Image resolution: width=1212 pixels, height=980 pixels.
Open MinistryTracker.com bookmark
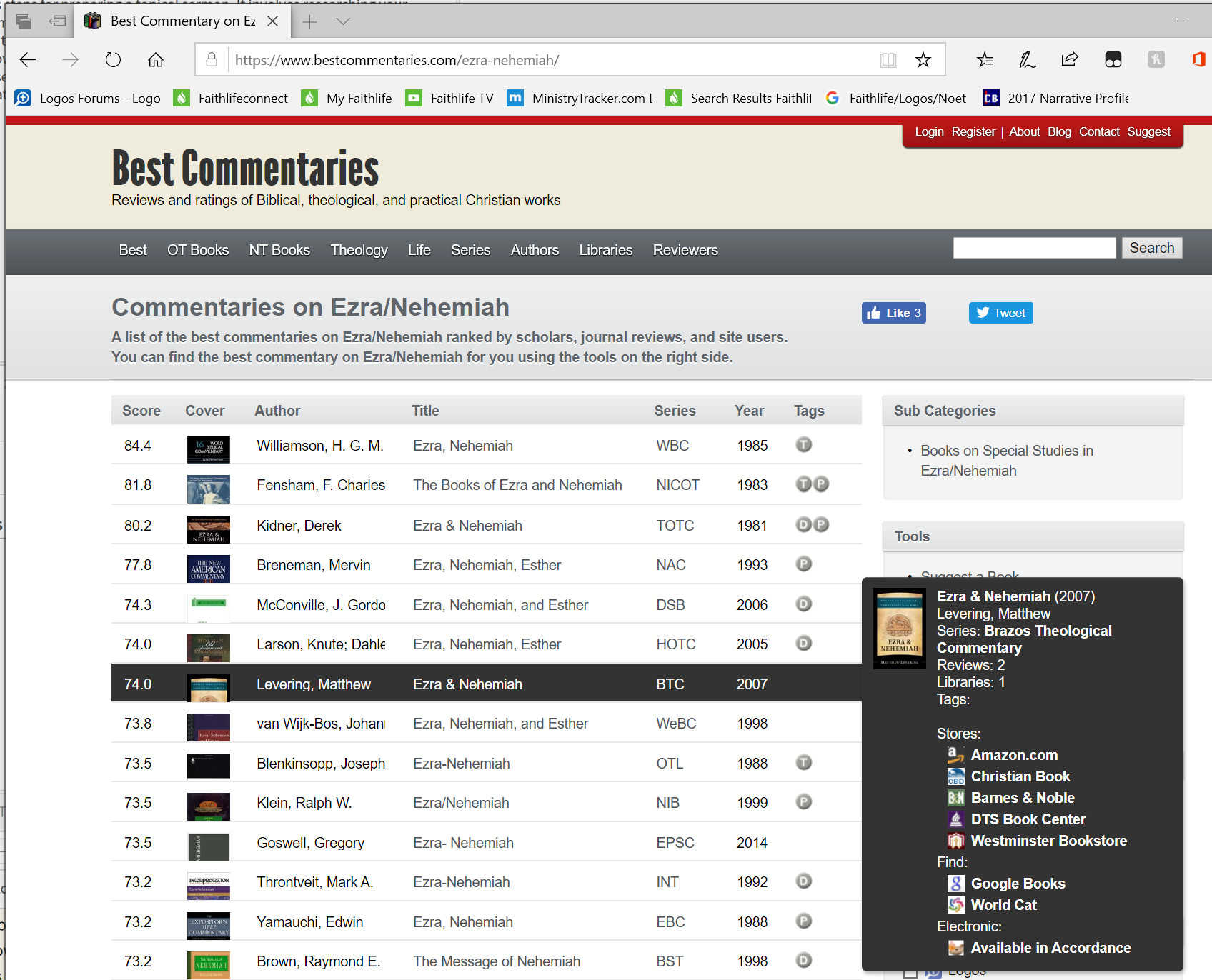point(580,99)
